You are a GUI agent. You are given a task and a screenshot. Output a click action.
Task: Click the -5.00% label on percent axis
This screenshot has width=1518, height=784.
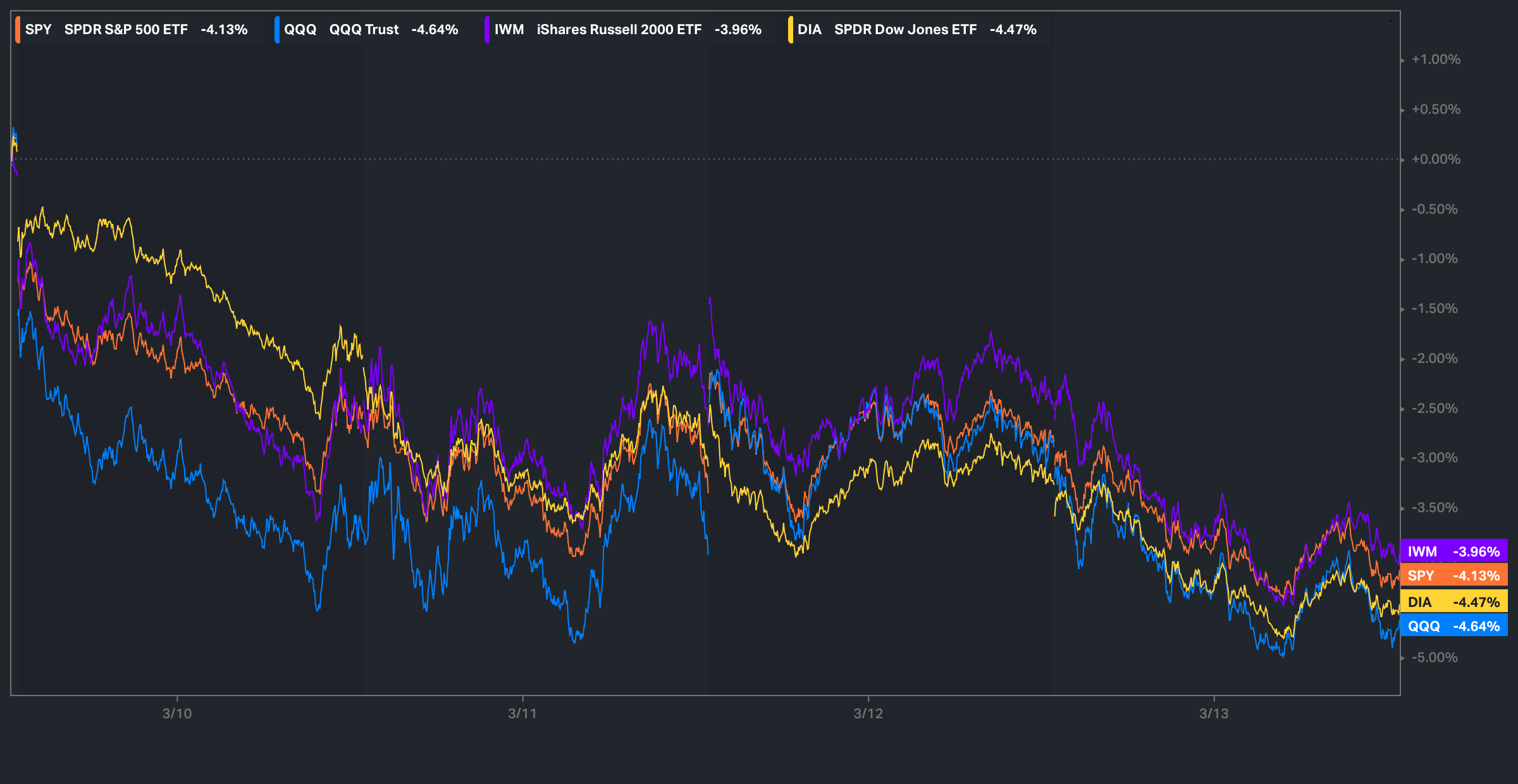[x=1435, y=658]
